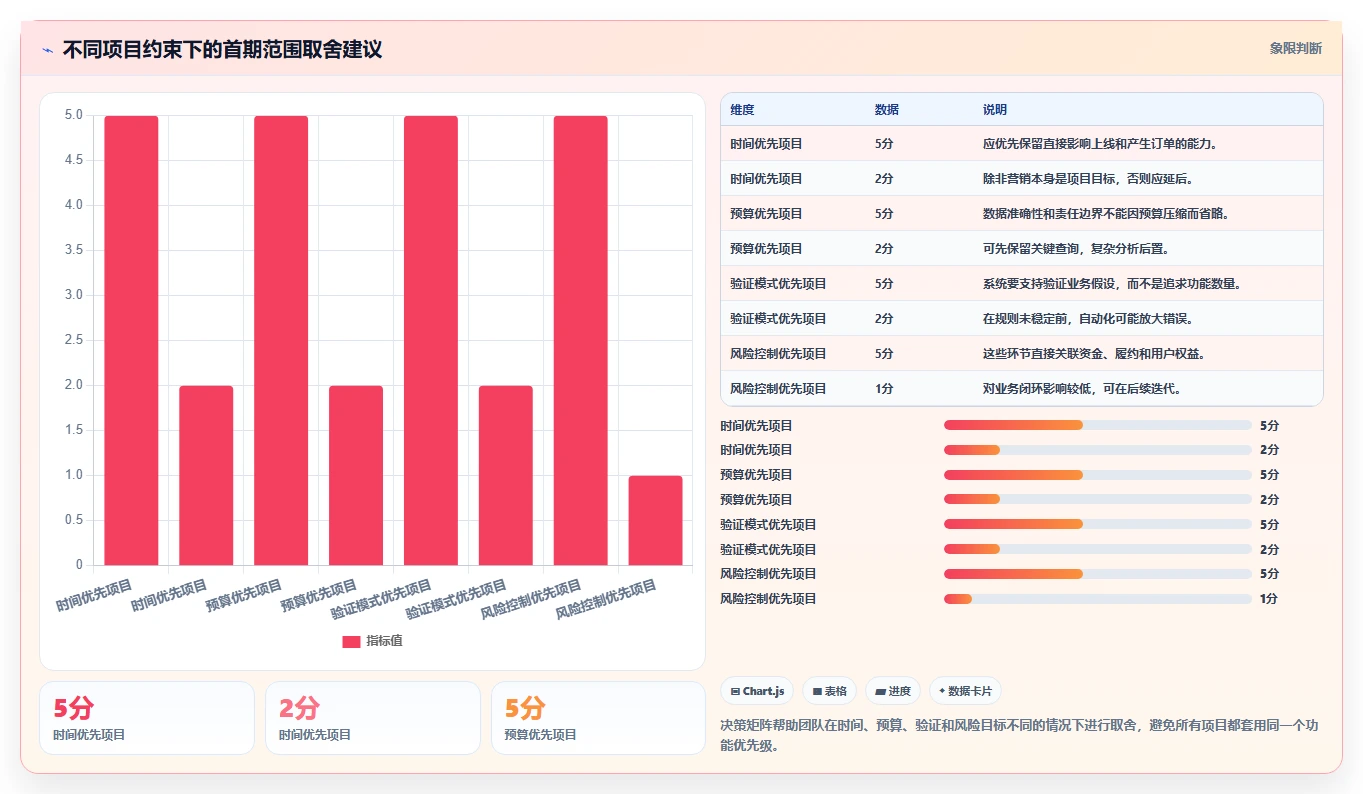Click the 预算优先项目 chart bar at 2.0
The width and height of the screenshot is (1363, 794).
(x=356, y=475)
